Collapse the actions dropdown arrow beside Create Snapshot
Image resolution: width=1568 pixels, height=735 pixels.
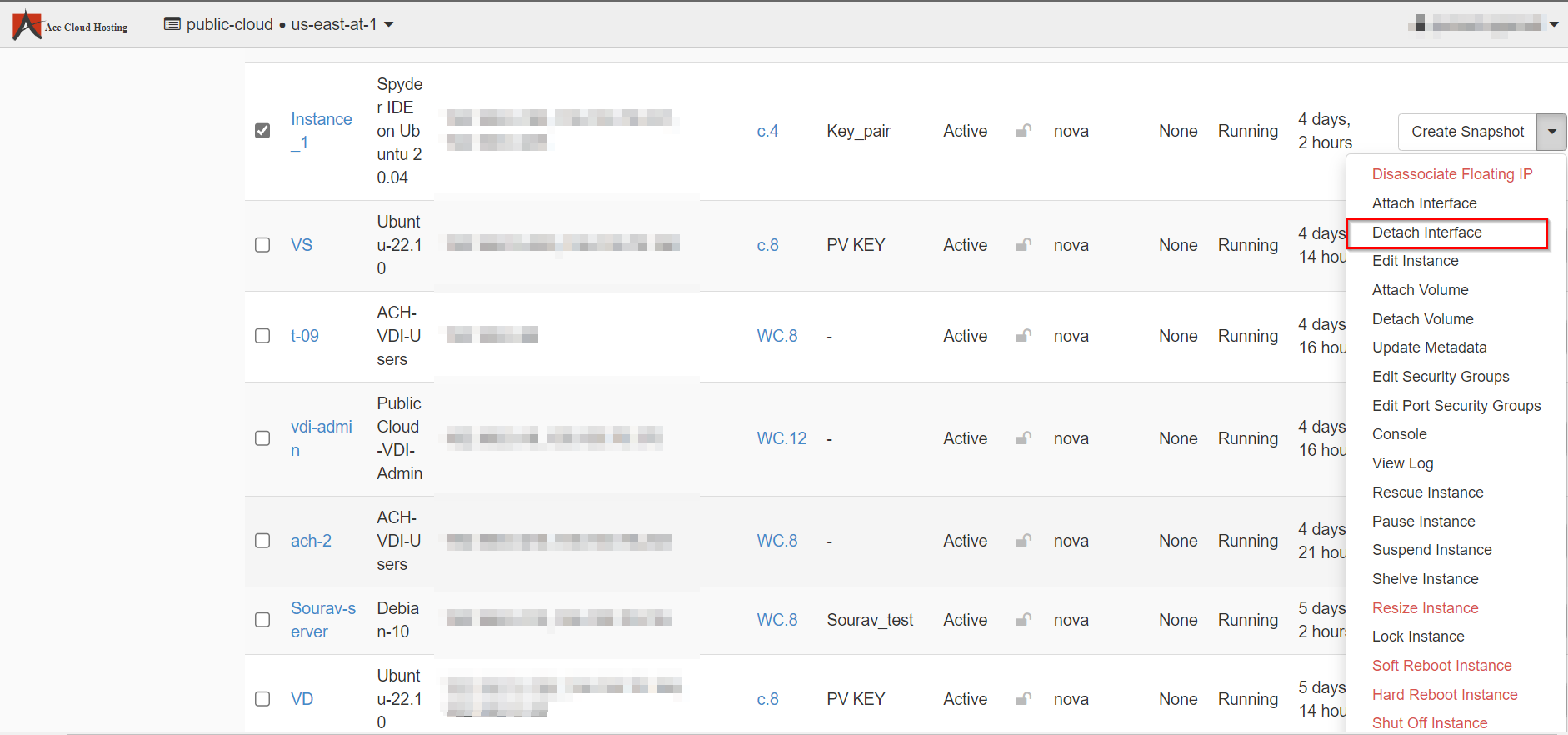pos(1551,132)
